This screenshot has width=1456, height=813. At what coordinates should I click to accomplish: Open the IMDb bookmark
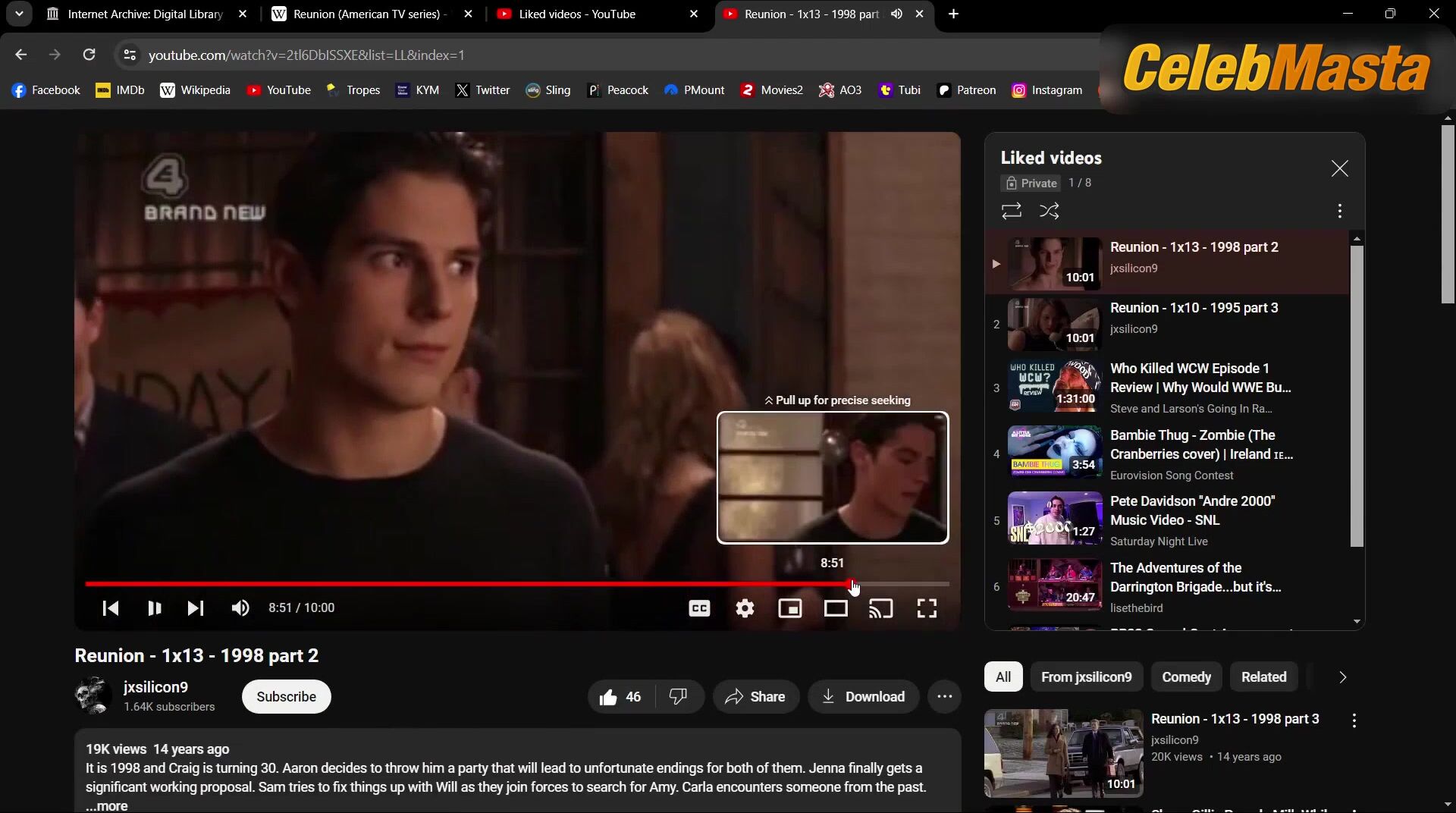[120, 90]
